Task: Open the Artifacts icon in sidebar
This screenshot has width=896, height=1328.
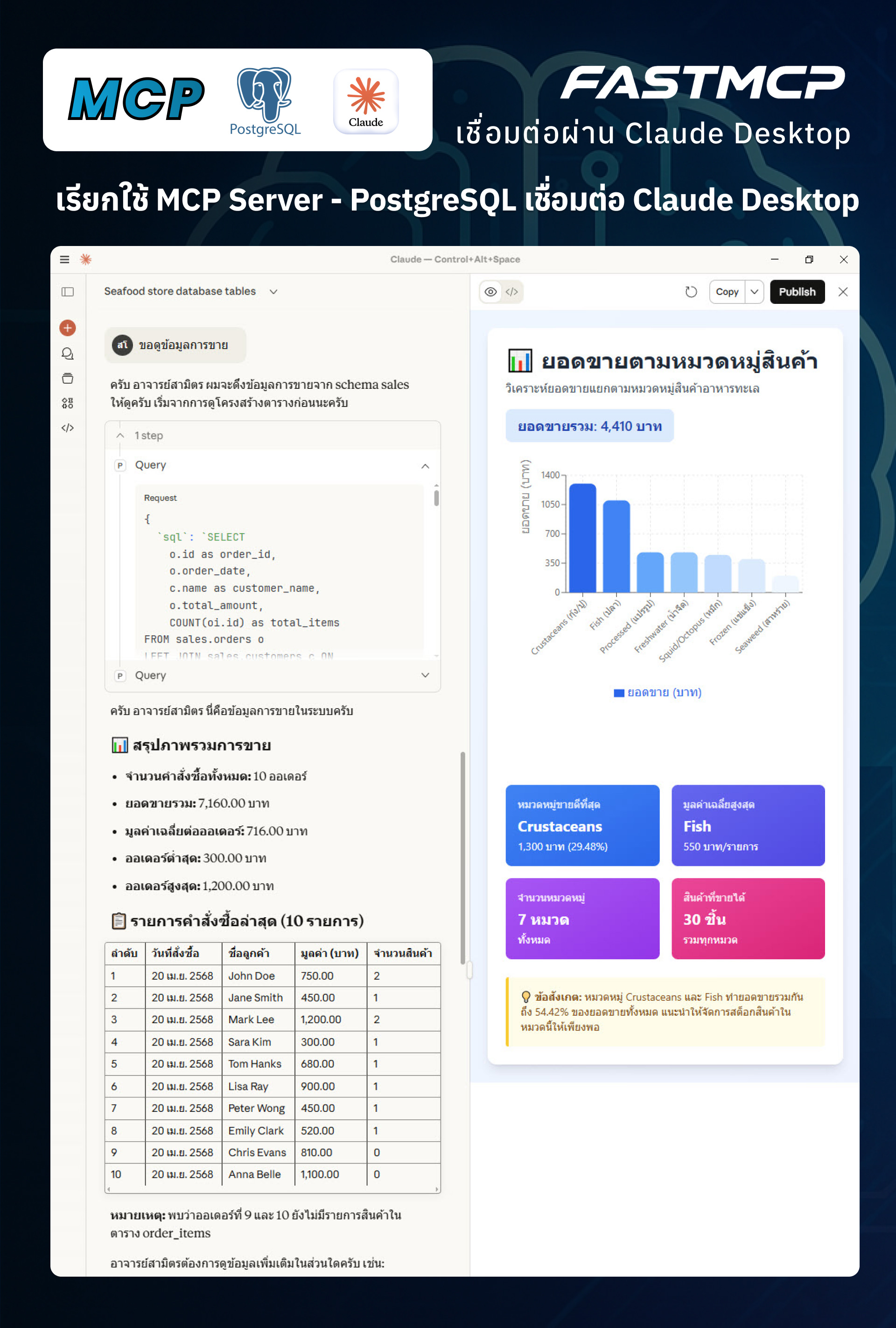Action: [67, 403]
